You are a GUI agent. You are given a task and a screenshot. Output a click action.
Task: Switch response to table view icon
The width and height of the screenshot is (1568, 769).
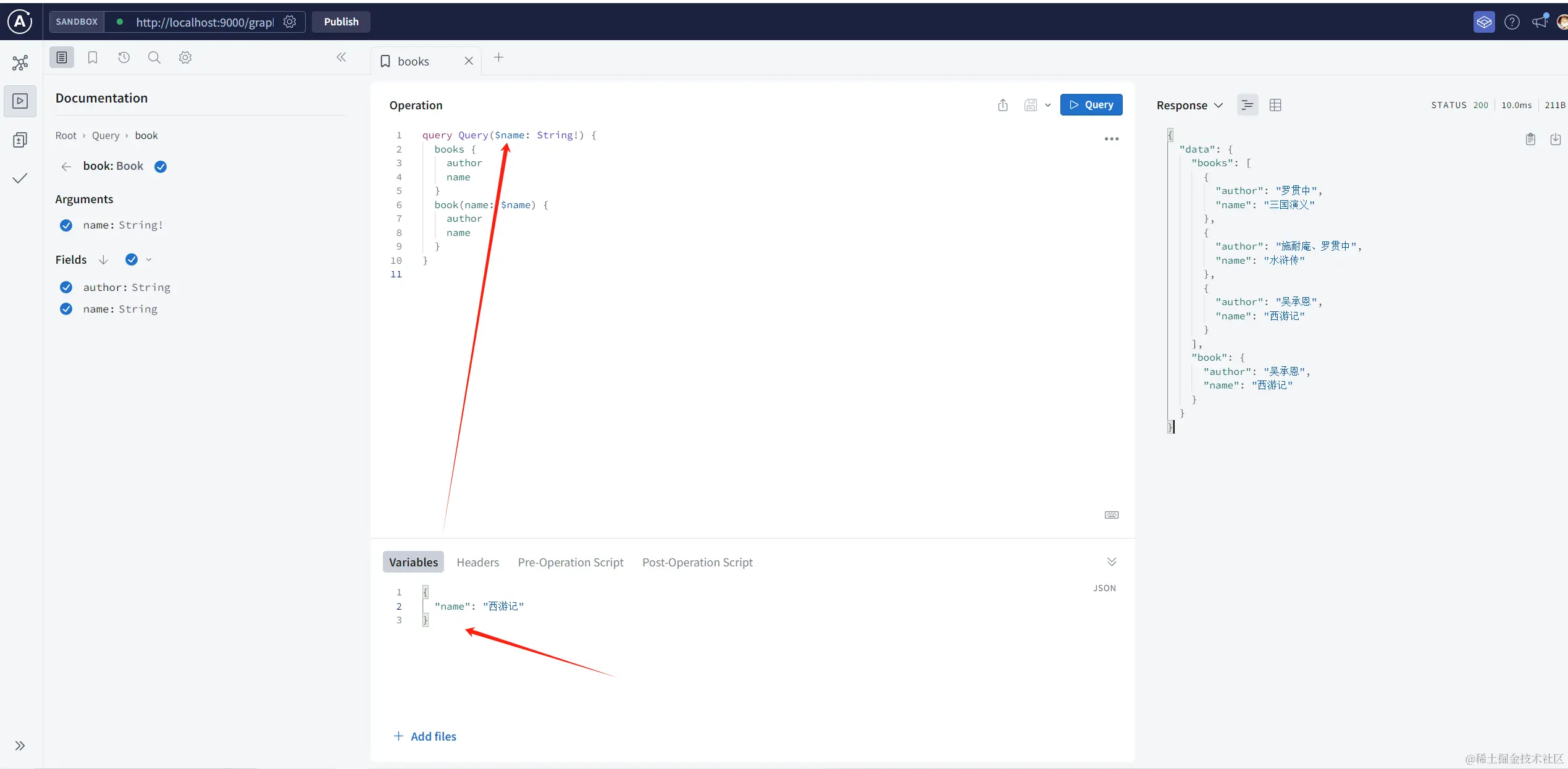click(1275, 105)
